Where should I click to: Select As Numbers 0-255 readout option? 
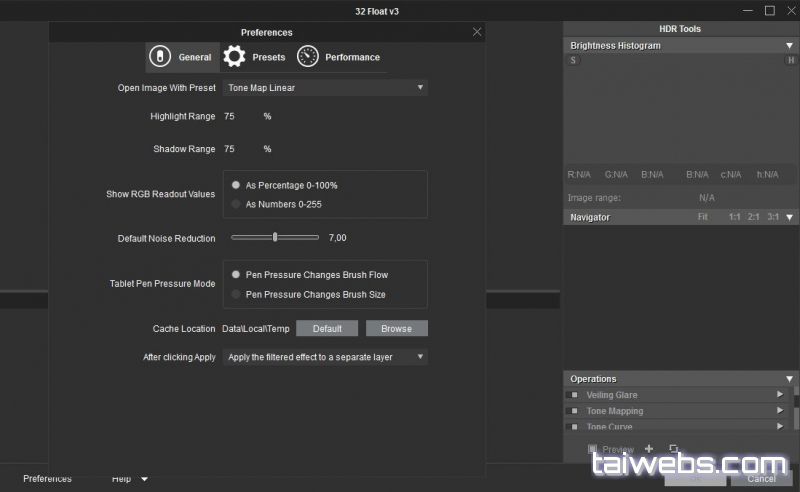pos(236,204)
